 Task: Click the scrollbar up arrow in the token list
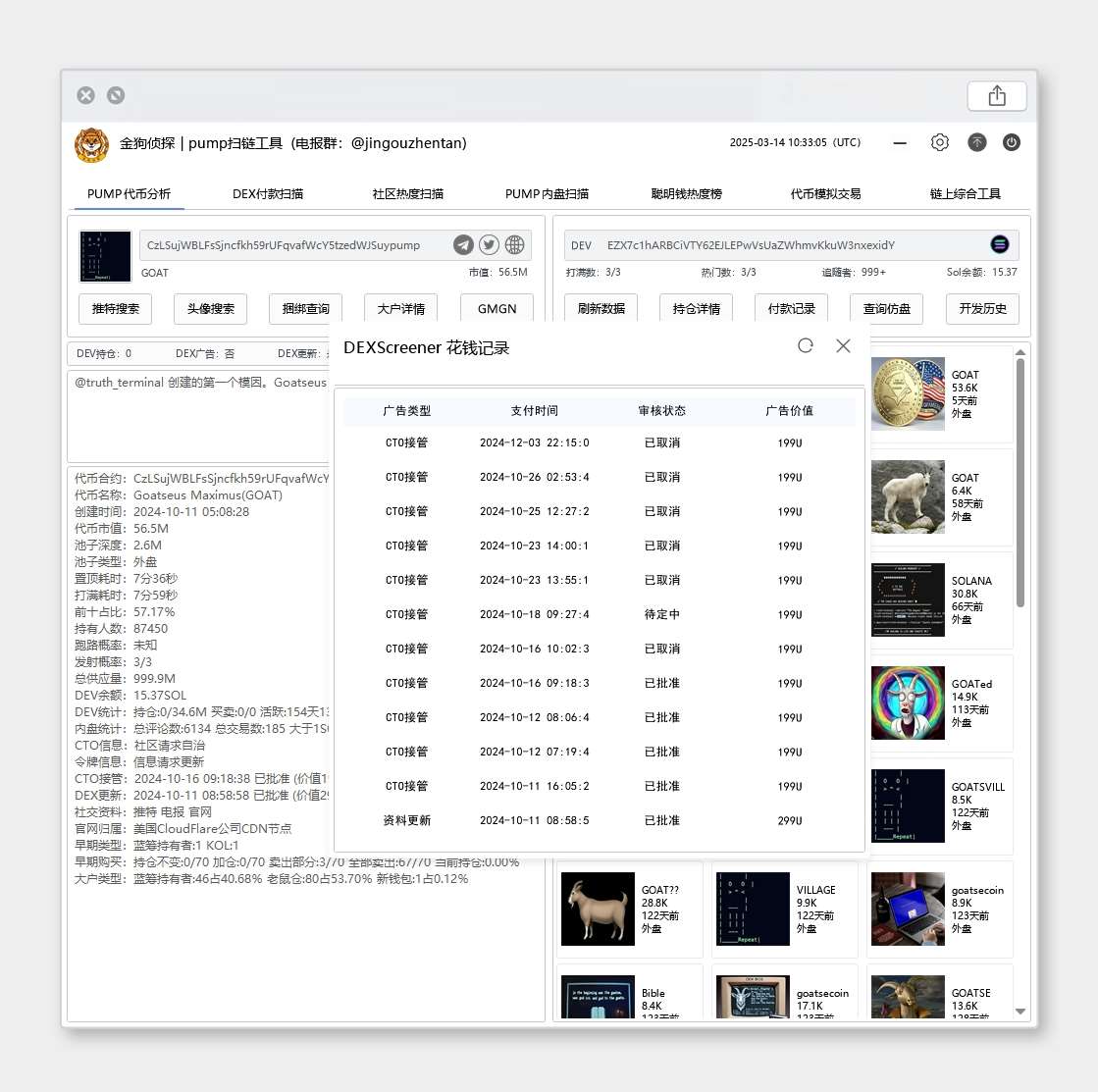1020,353
